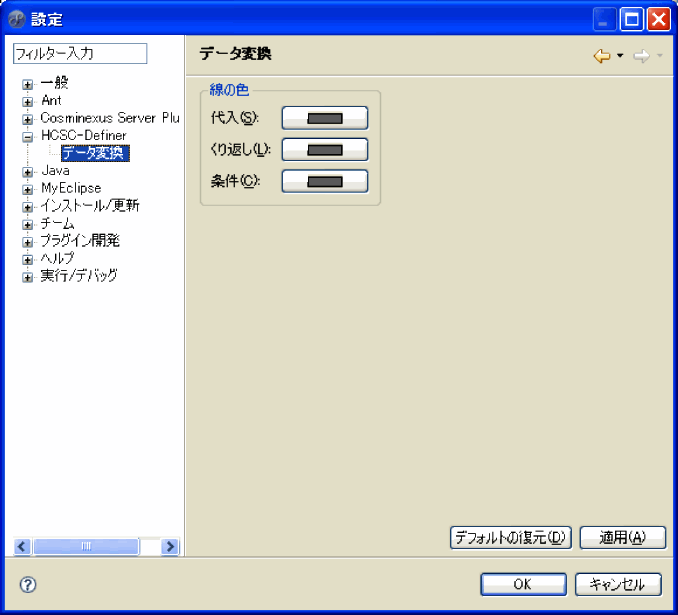678x615 pixels.
Task: Click the 適用(A) apply button
Action: point(623,538)
